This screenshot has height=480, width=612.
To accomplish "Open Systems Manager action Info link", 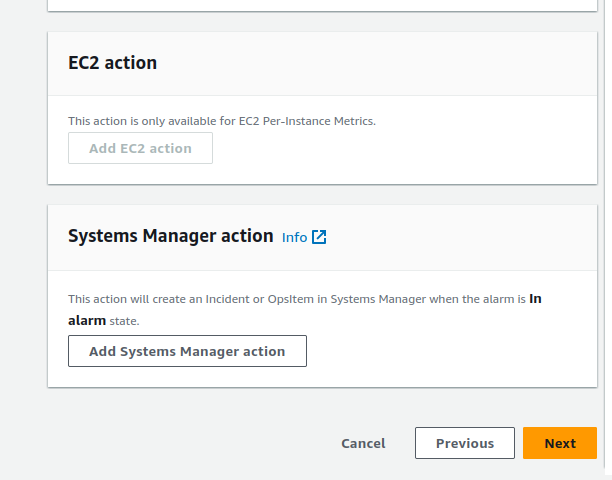I will [294, 237].
